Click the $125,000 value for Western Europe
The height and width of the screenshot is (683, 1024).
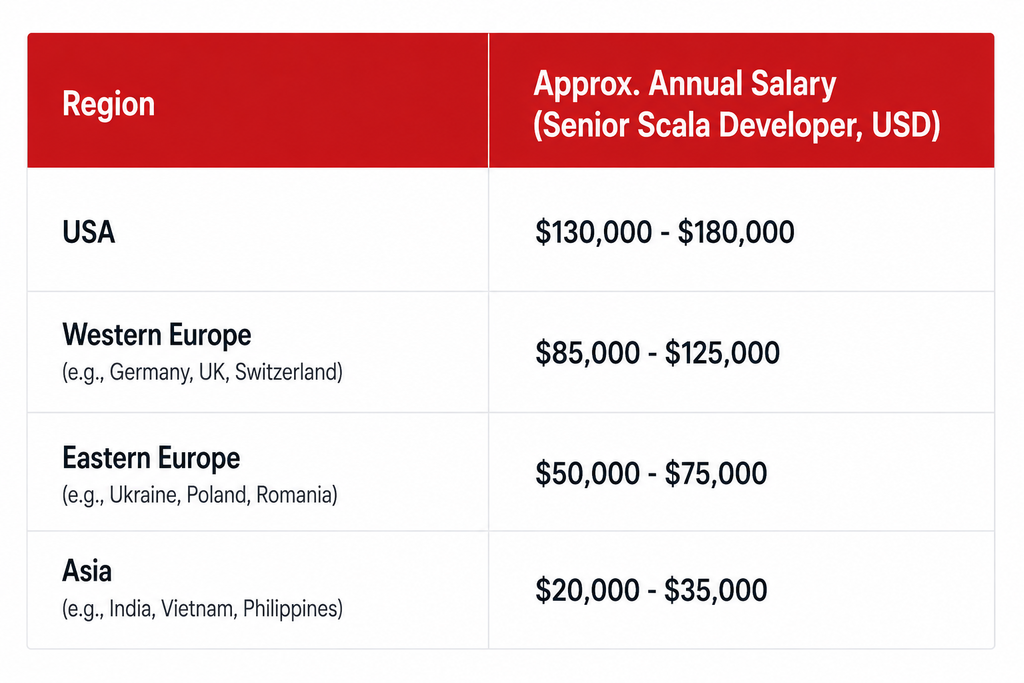coord(722,353)
